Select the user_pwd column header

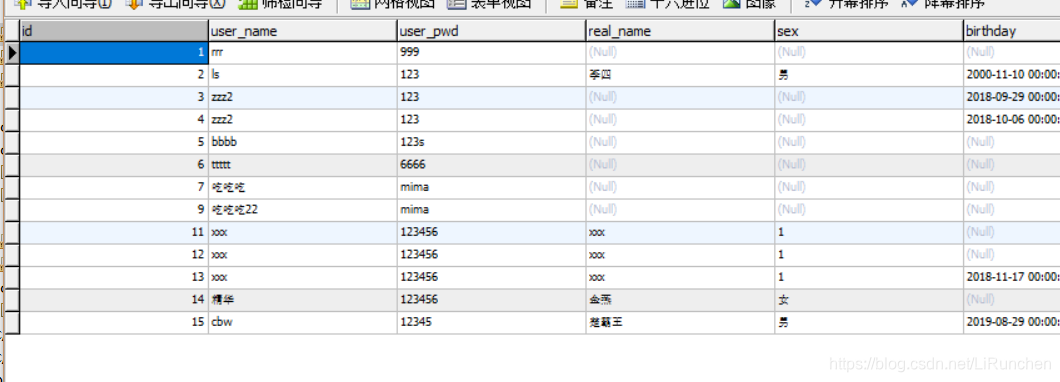tap(491, 31)
